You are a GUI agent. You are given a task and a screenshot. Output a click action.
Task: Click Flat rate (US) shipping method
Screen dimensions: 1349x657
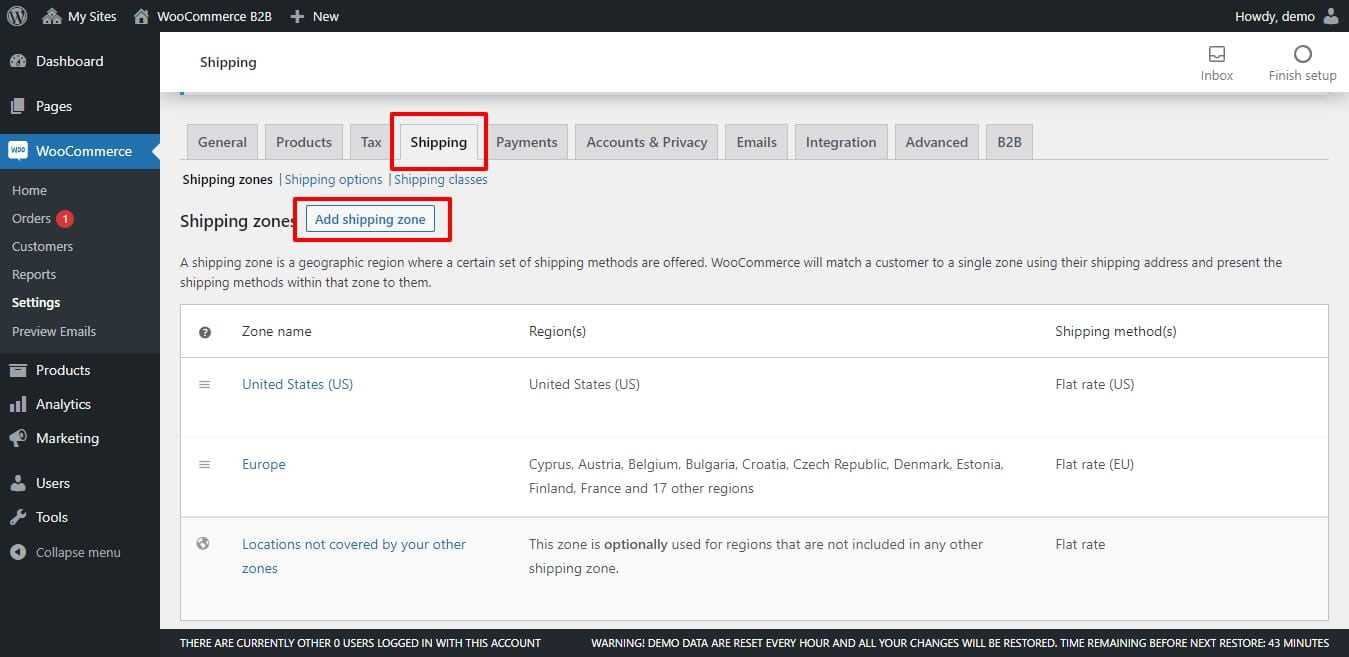coord(1095,384)
